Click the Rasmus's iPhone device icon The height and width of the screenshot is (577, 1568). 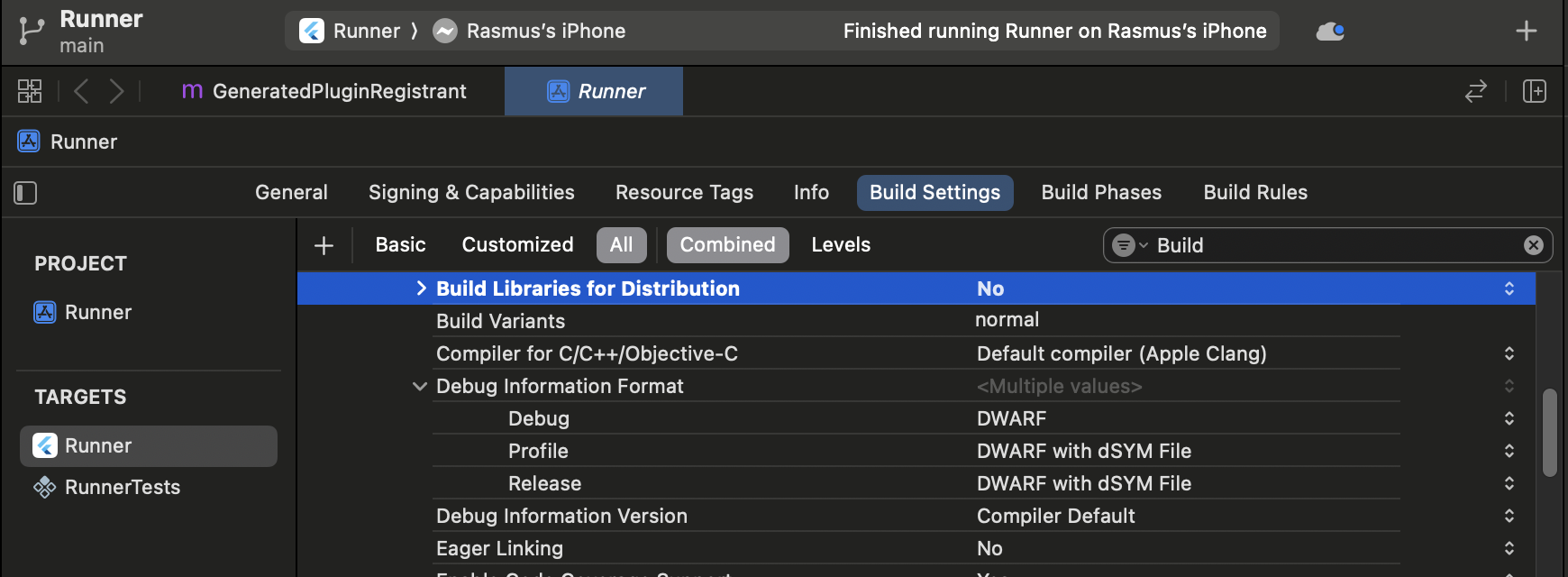445,31
